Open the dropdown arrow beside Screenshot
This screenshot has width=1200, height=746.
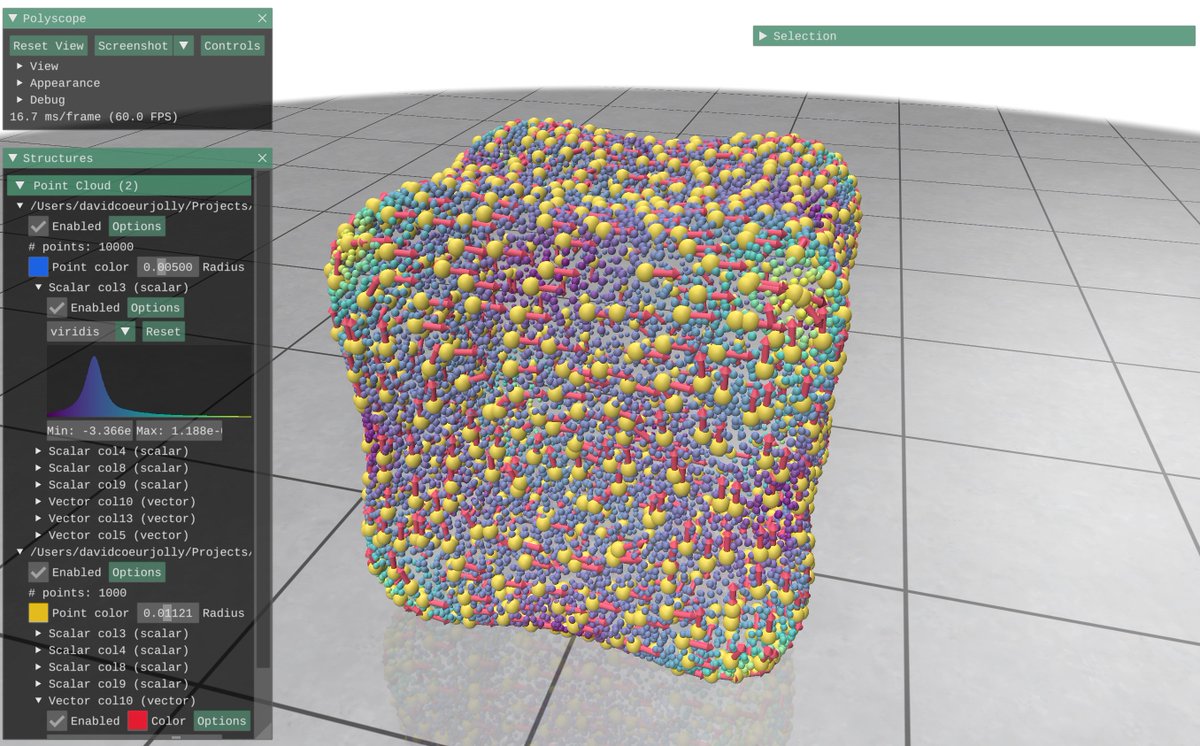pos(184,46)
